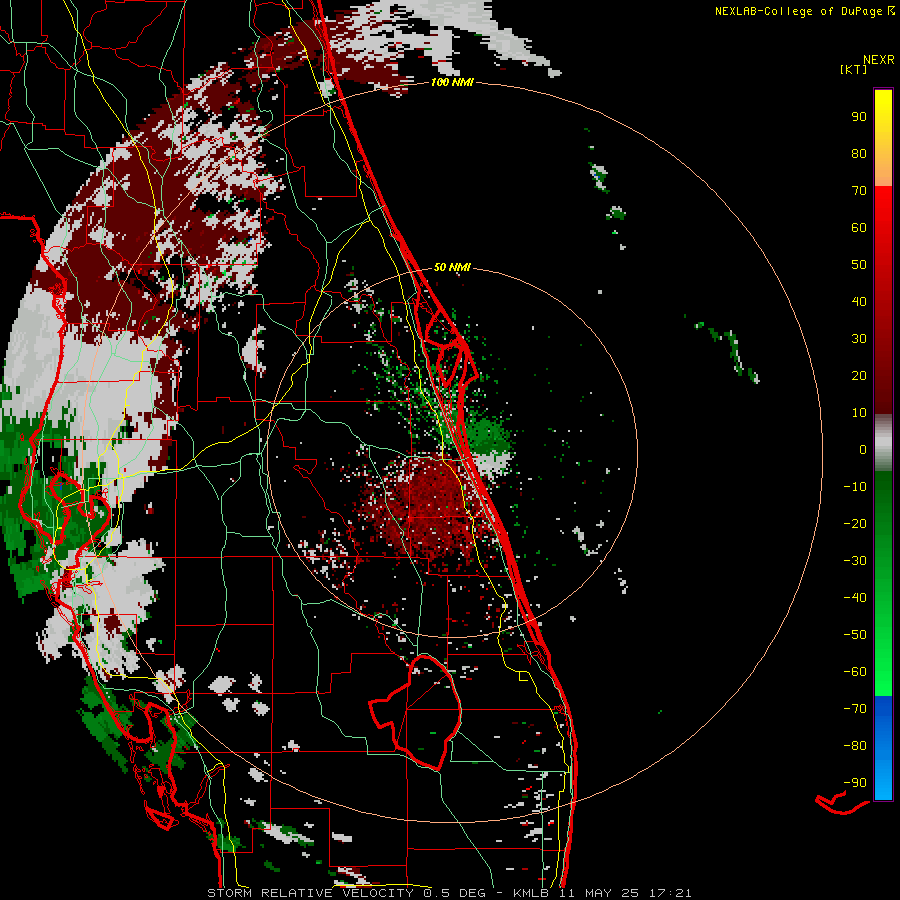Click the 50 NMI range ring label

pyautogui.click(x=452, y=267)
